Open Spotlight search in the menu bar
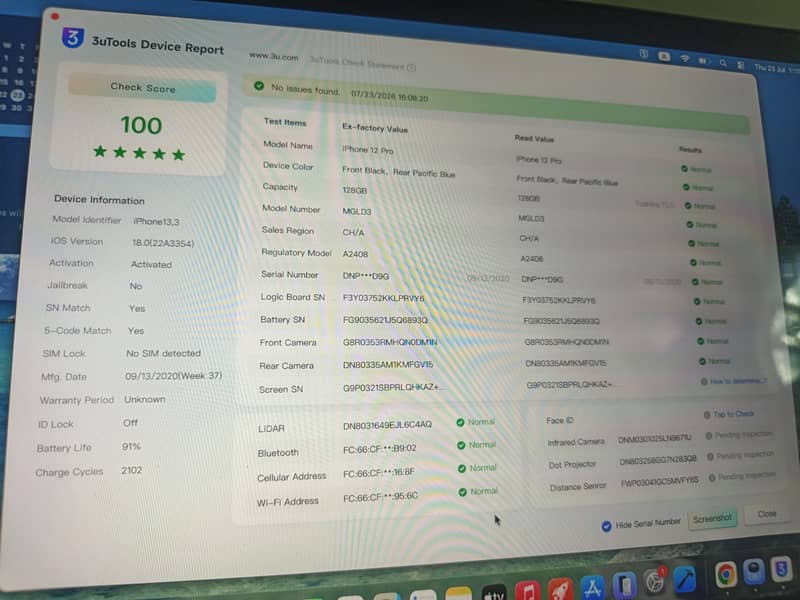Viewport: 800px width, 600px height. point(723,63)
